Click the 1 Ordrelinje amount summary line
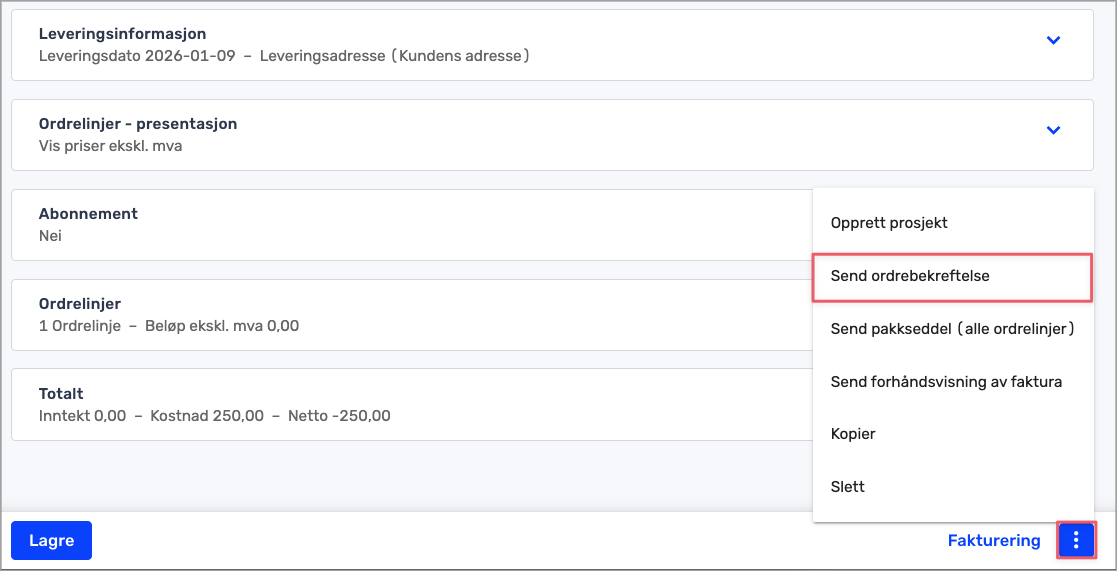The height and width of the screenshot is (571, 1117). pos(168,326)
